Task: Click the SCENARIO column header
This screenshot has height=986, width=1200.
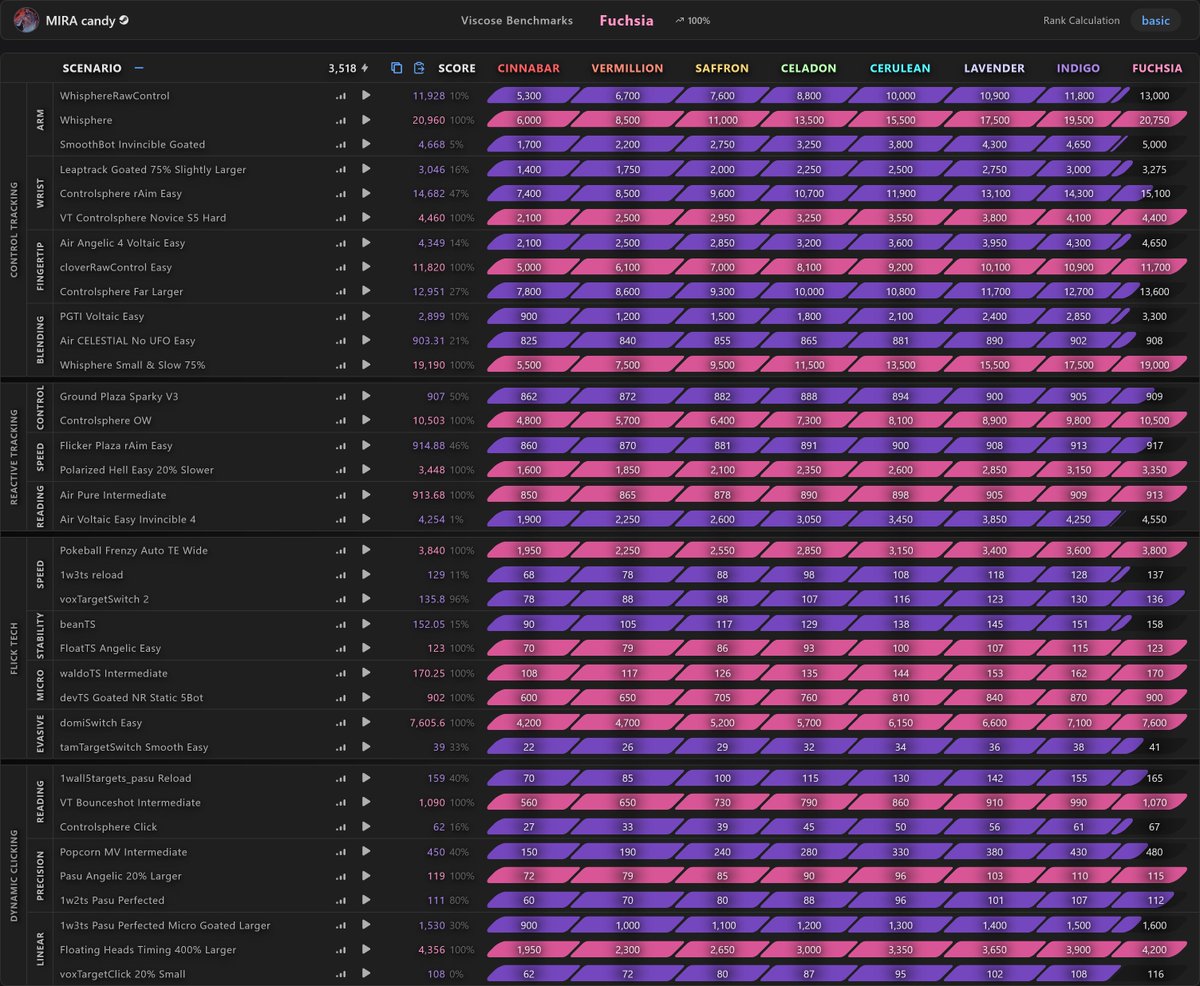Action: [x=91, y=68]
